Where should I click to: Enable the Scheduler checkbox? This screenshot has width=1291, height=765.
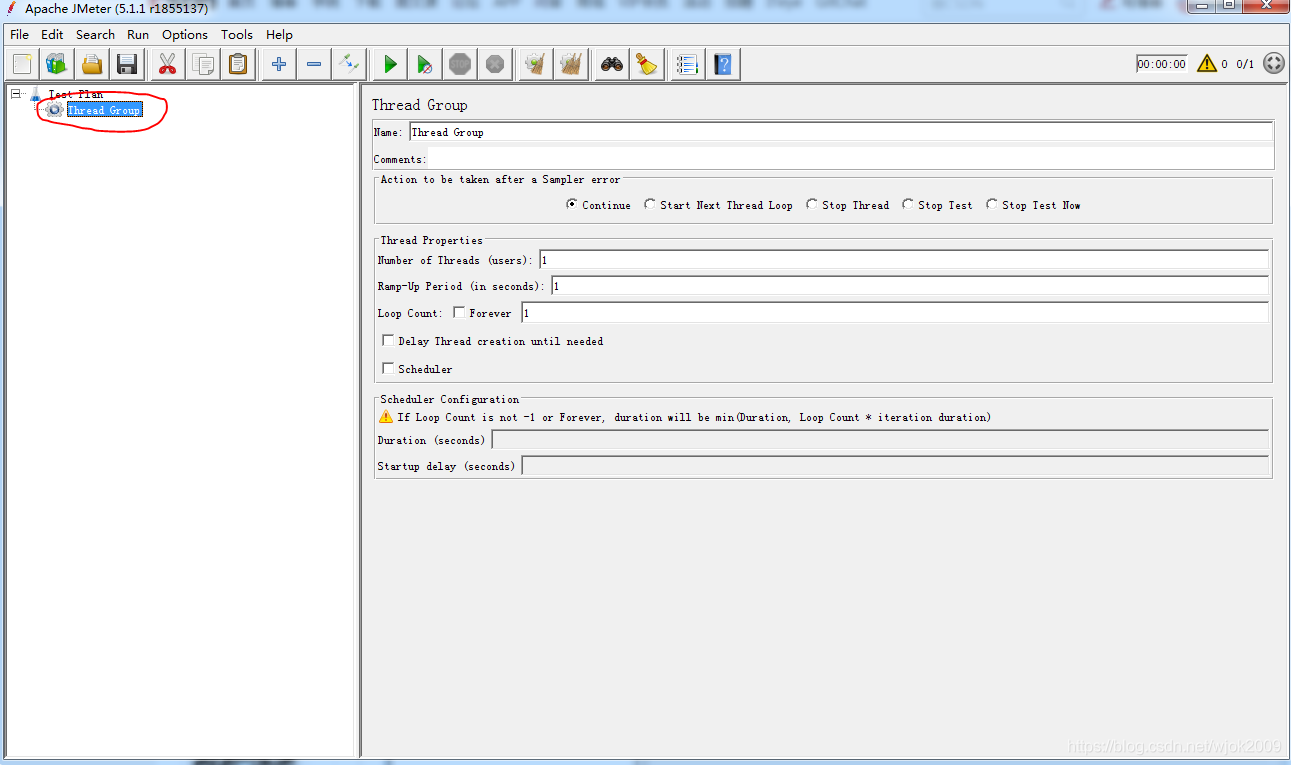click(388, 369)
